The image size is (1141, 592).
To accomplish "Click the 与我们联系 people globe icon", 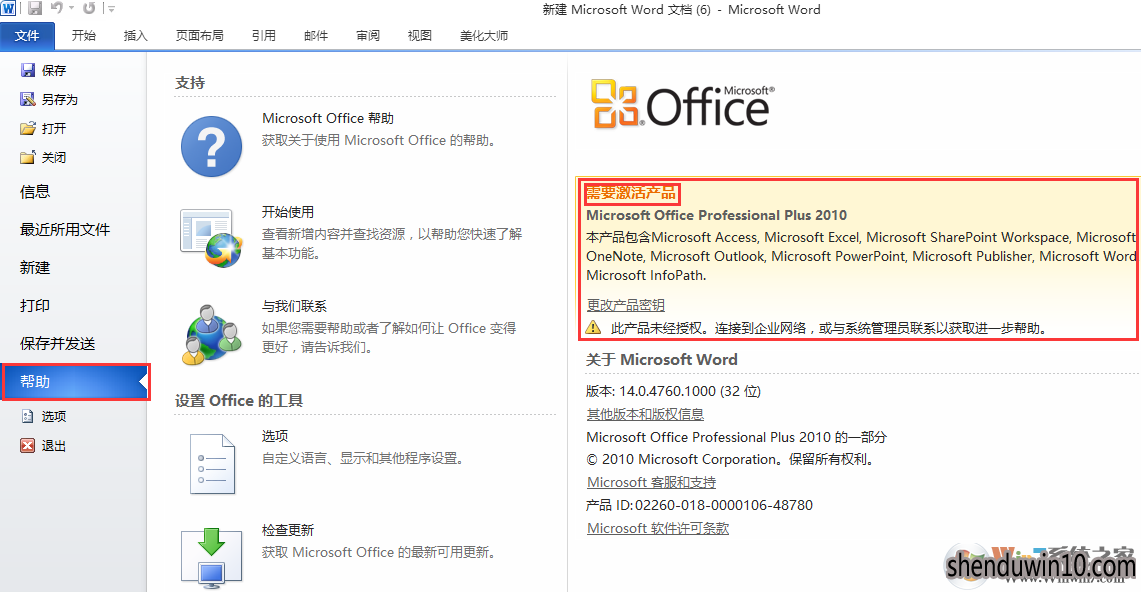I will 211,334.
